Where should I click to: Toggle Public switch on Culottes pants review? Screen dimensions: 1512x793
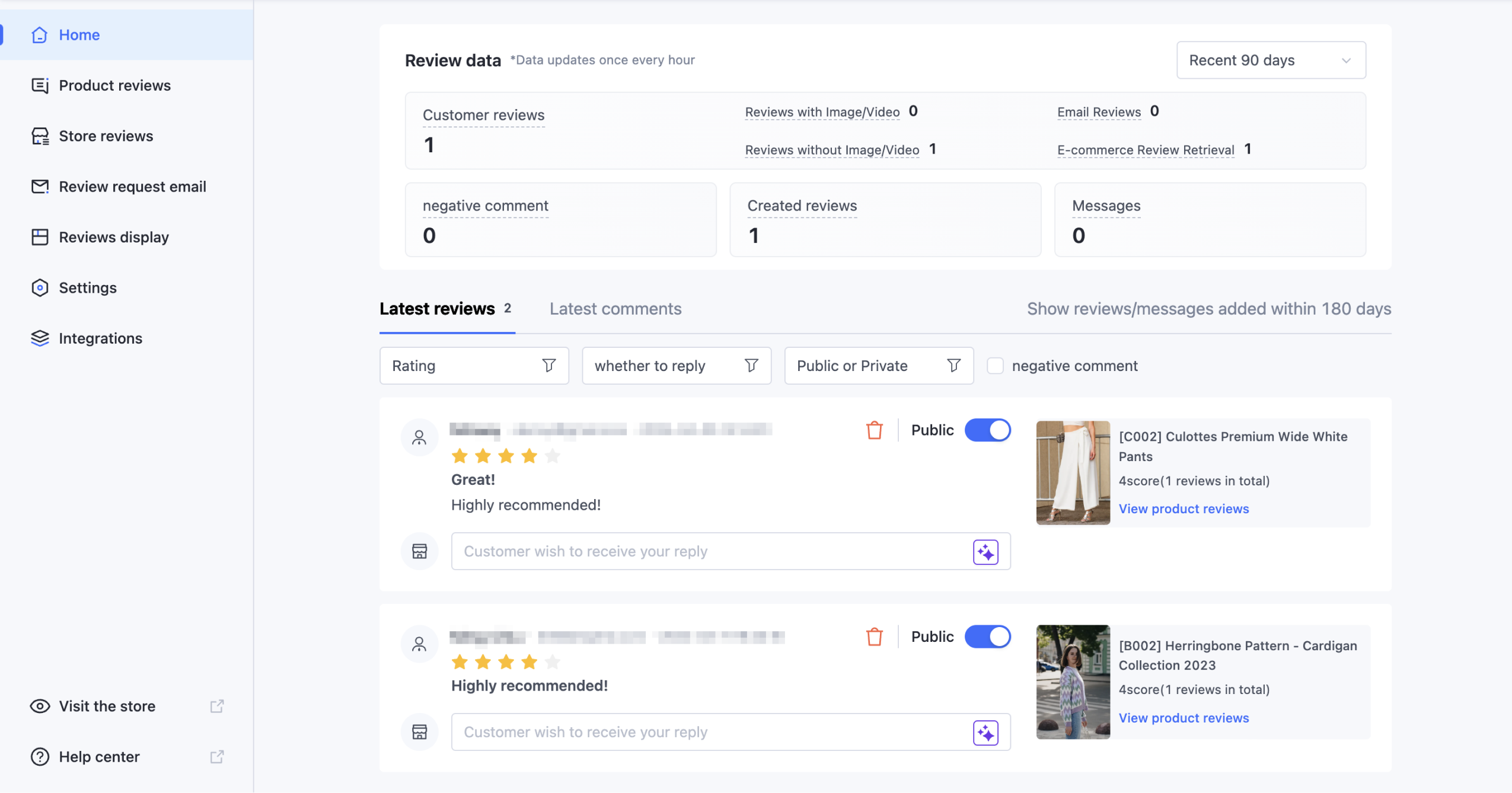(987, 430)
